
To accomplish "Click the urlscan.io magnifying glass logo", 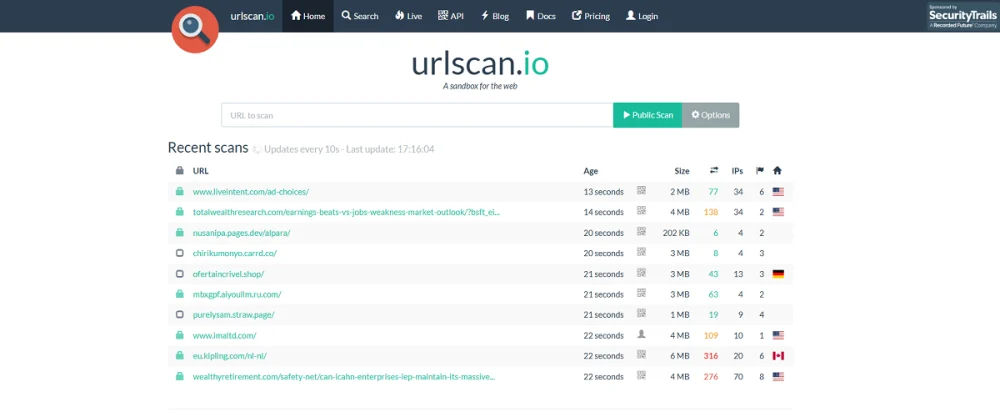I will point(195,29).
